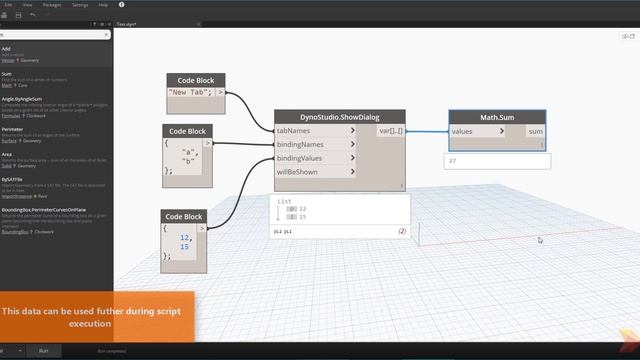Click the var[]..[] output port

pyautogui.click(x=391, y=131)
